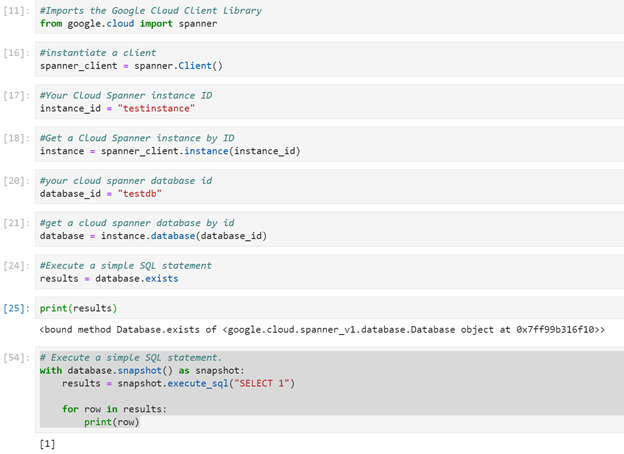The height and width of the screenshot is (454, 624).
Task: Click the "testinstance" string value
Action: (156, 108)
